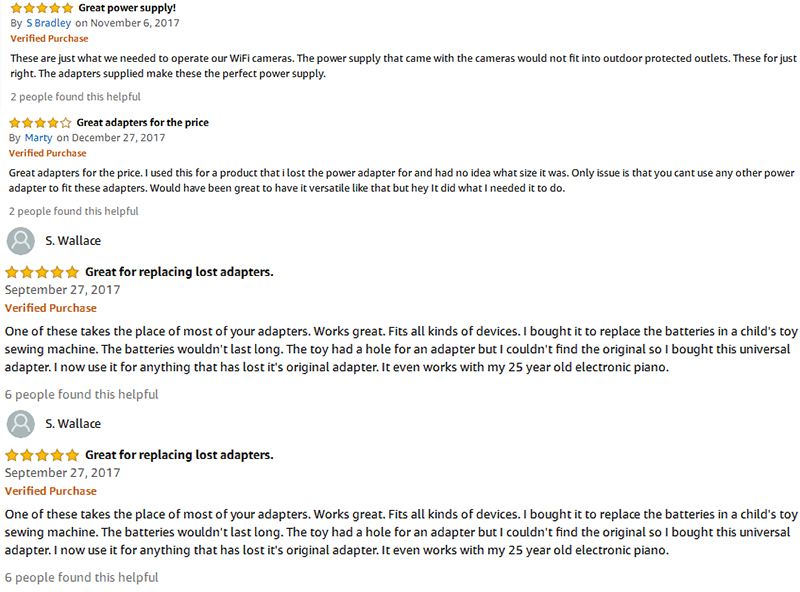Open Marty's reviewer profile
800x592 pixels.
point(38,138)
